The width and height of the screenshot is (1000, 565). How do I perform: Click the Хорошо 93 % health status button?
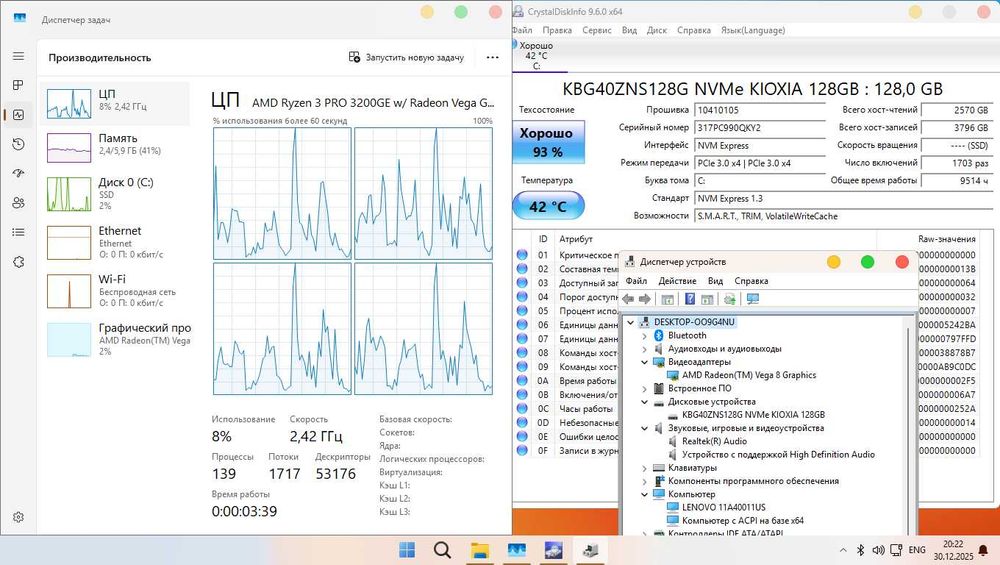(548, 142)
